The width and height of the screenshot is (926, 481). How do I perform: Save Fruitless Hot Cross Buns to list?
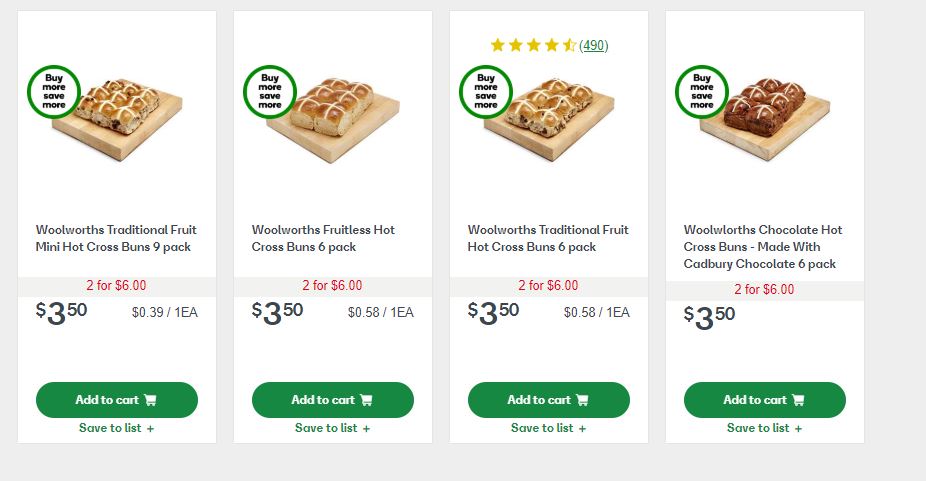click(333, 428)
